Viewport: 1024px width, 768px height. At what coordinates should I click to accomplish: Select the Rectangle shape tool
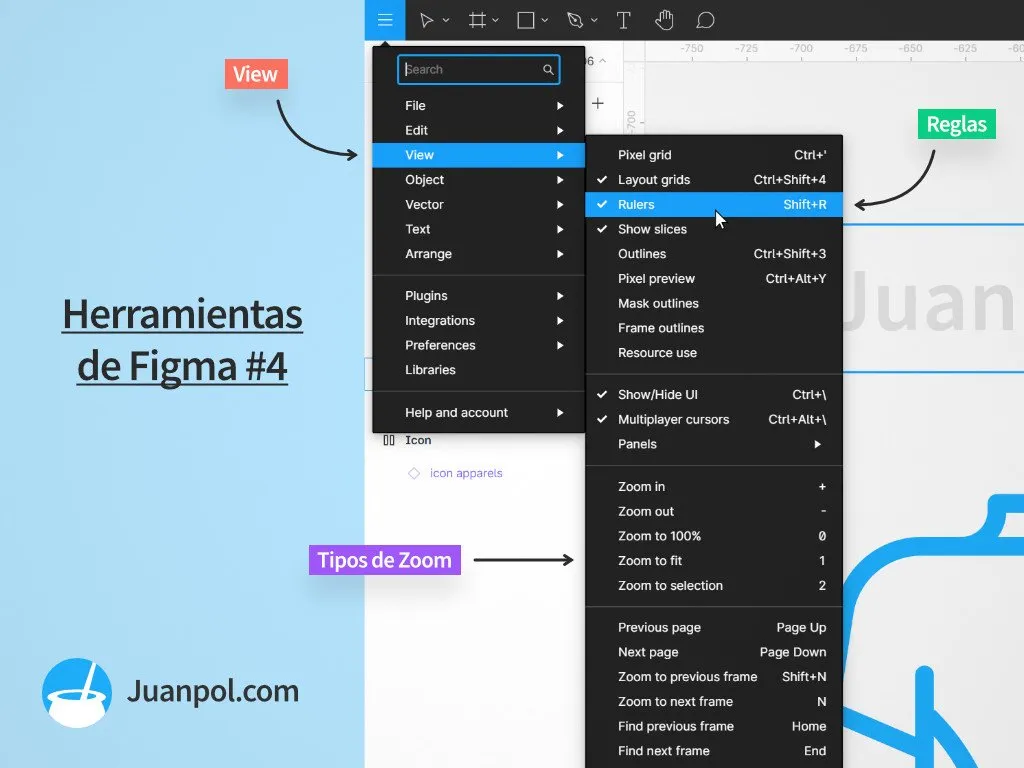(526, 20)
